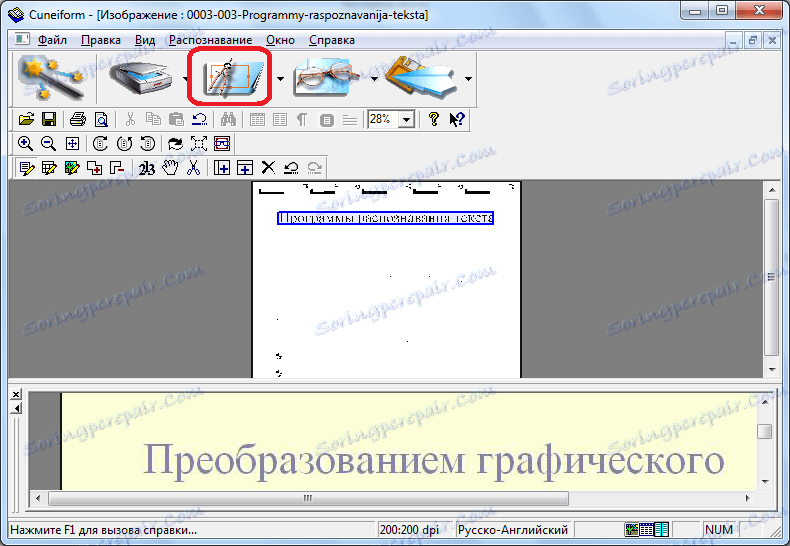Open the Правка menu
The width and height of the screenshot is (790, 546).
click(x=101, y=40)
